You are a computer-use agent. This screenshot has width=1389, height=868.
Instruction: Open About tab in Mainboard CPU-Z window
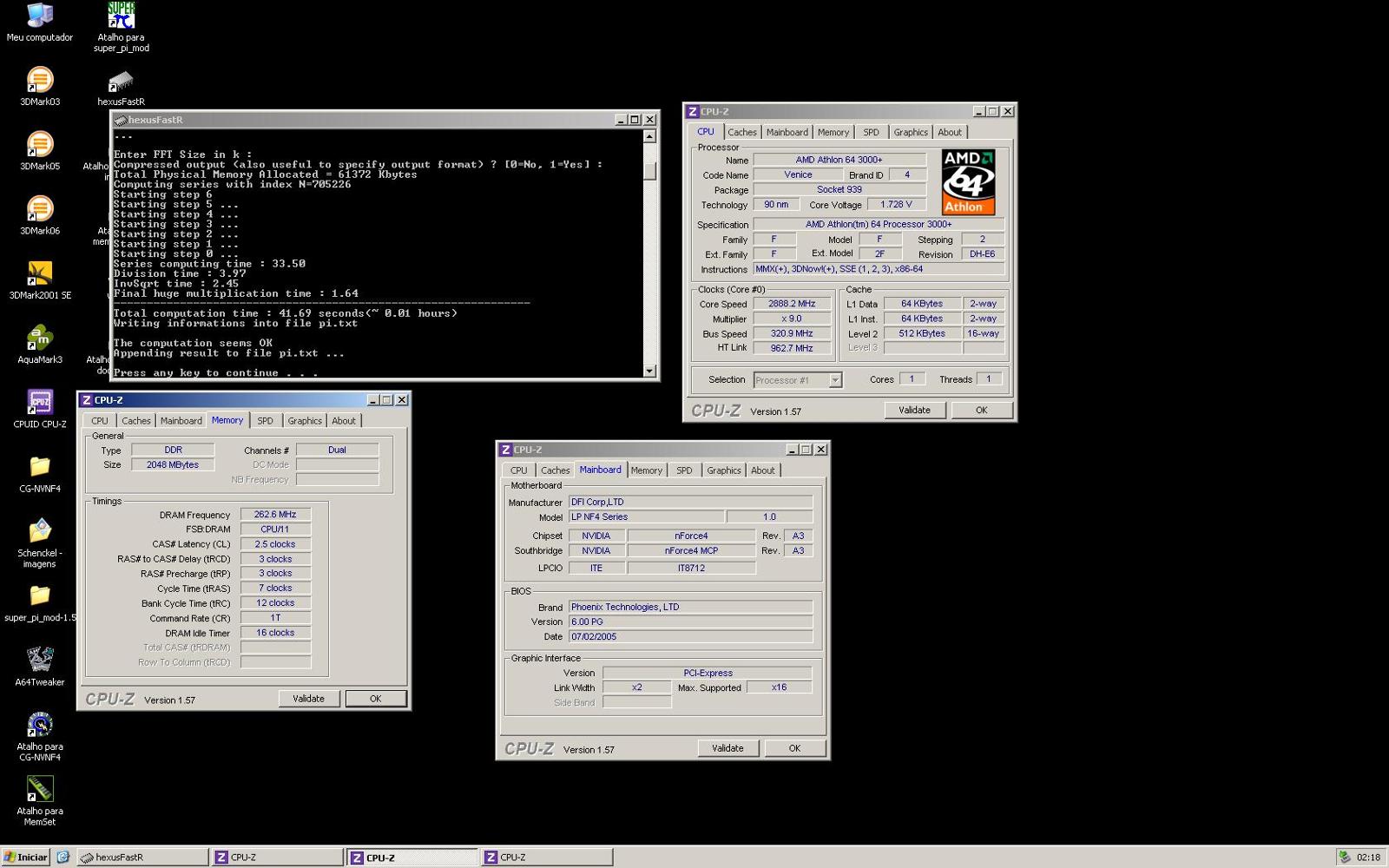763,470
